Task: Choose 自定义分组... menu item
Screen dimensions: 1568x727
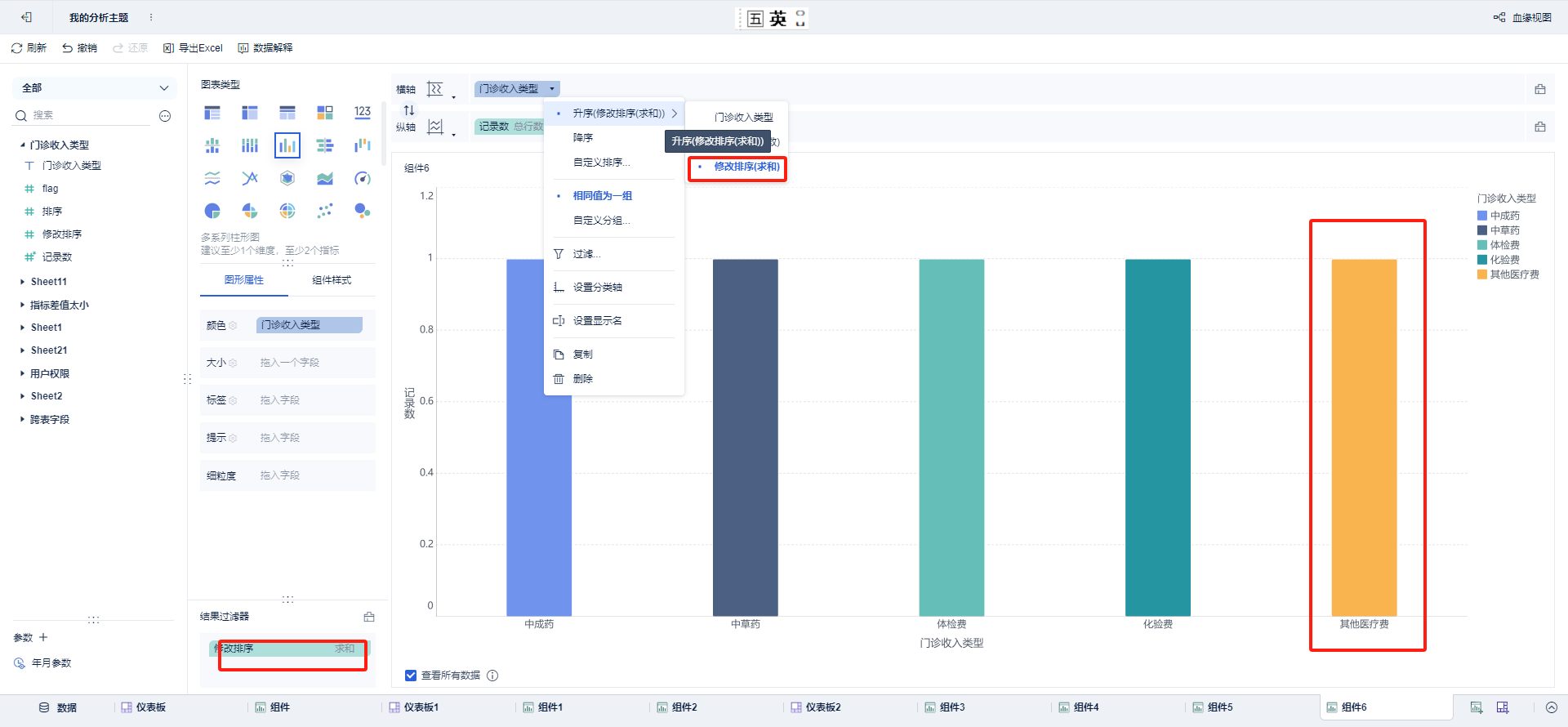Action: pos(614,221)
